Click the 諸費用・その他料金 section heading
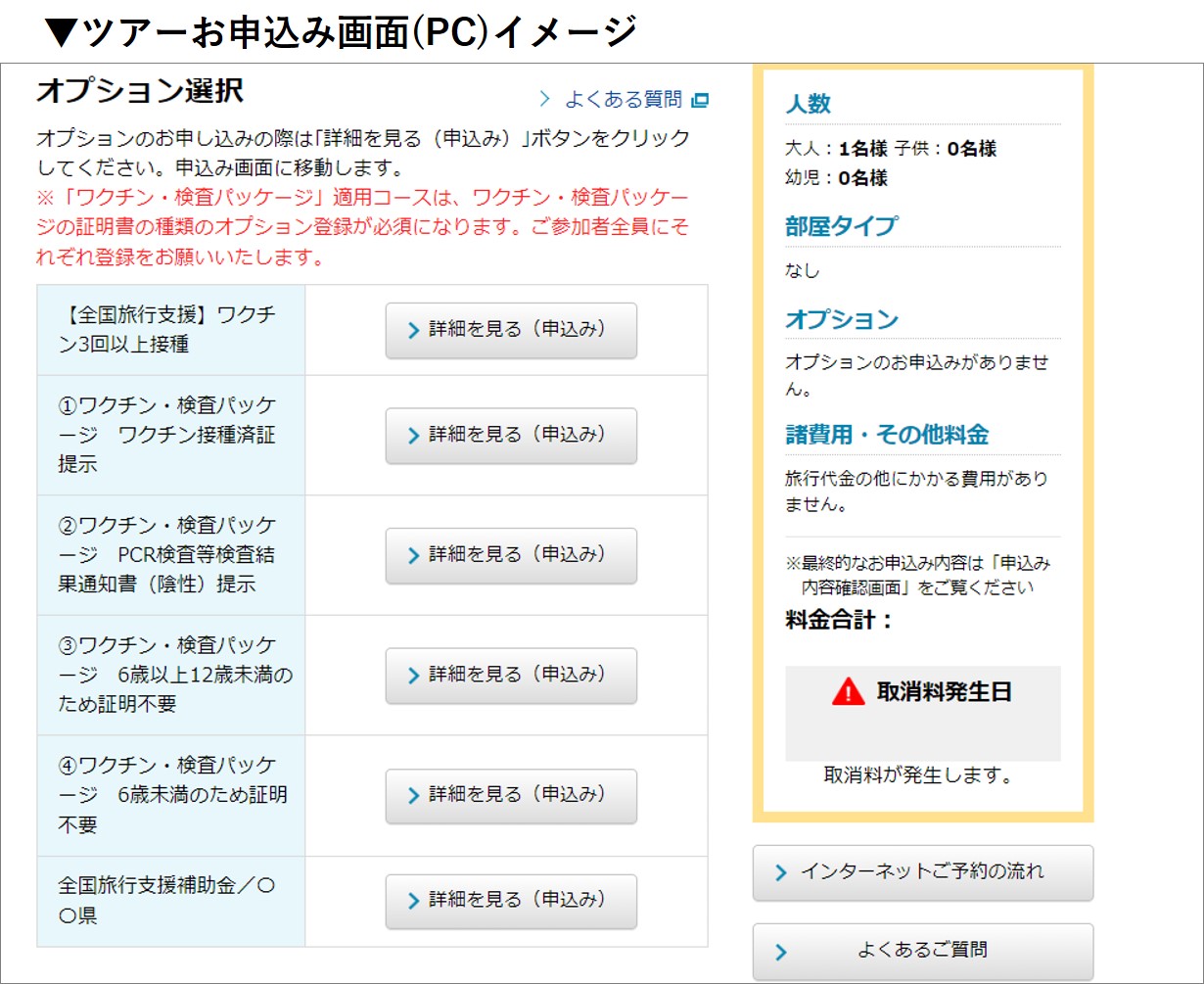Image resolution: width=1204 pixels, height=984 pixels. 887,435
